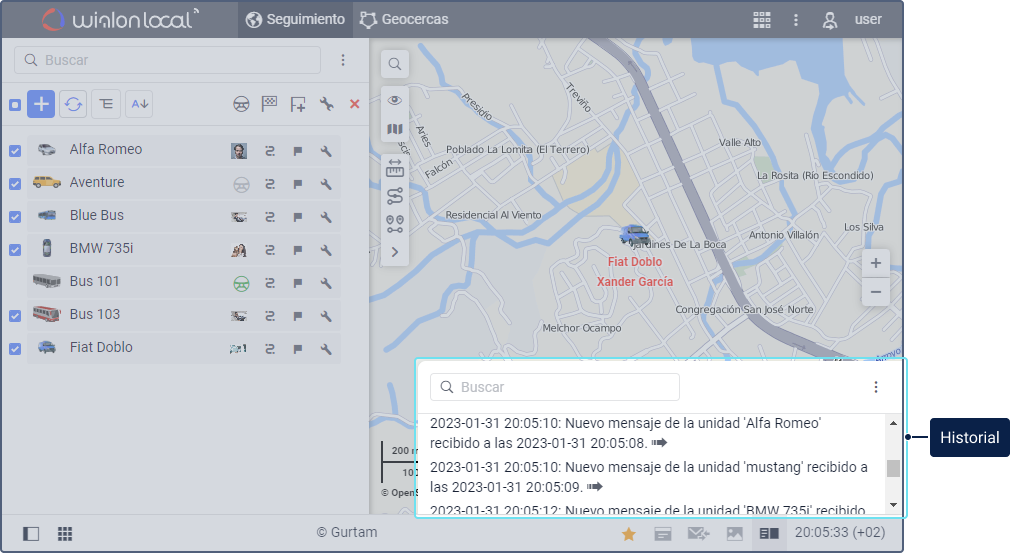Select the Alfa Romeo unit name
The height and width of the screenshot is (553, 1012).
coord(106,149)
